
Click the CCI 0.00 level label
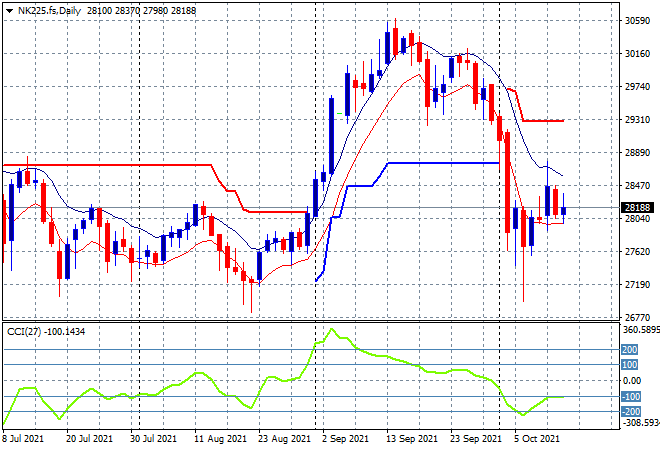632,381
